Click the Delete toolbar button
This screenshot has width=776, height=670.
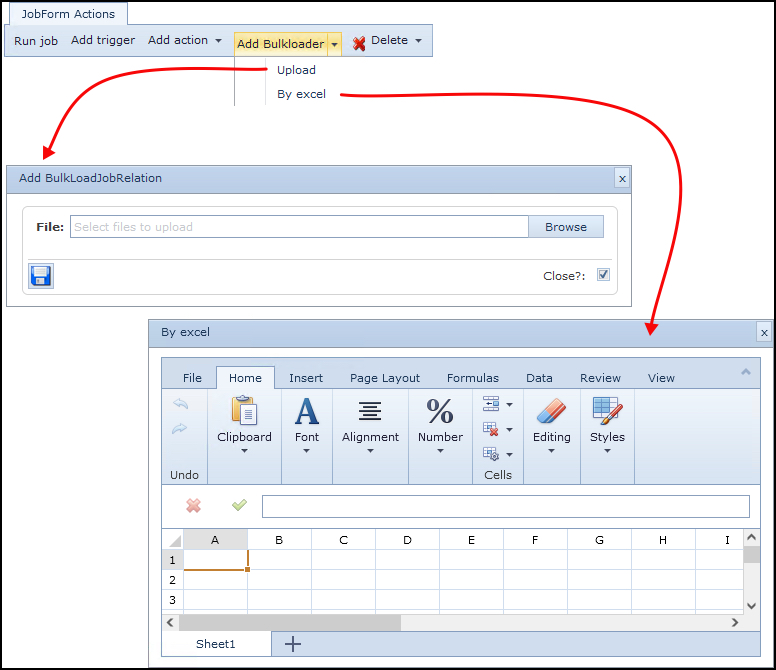(x=389, y=40)
